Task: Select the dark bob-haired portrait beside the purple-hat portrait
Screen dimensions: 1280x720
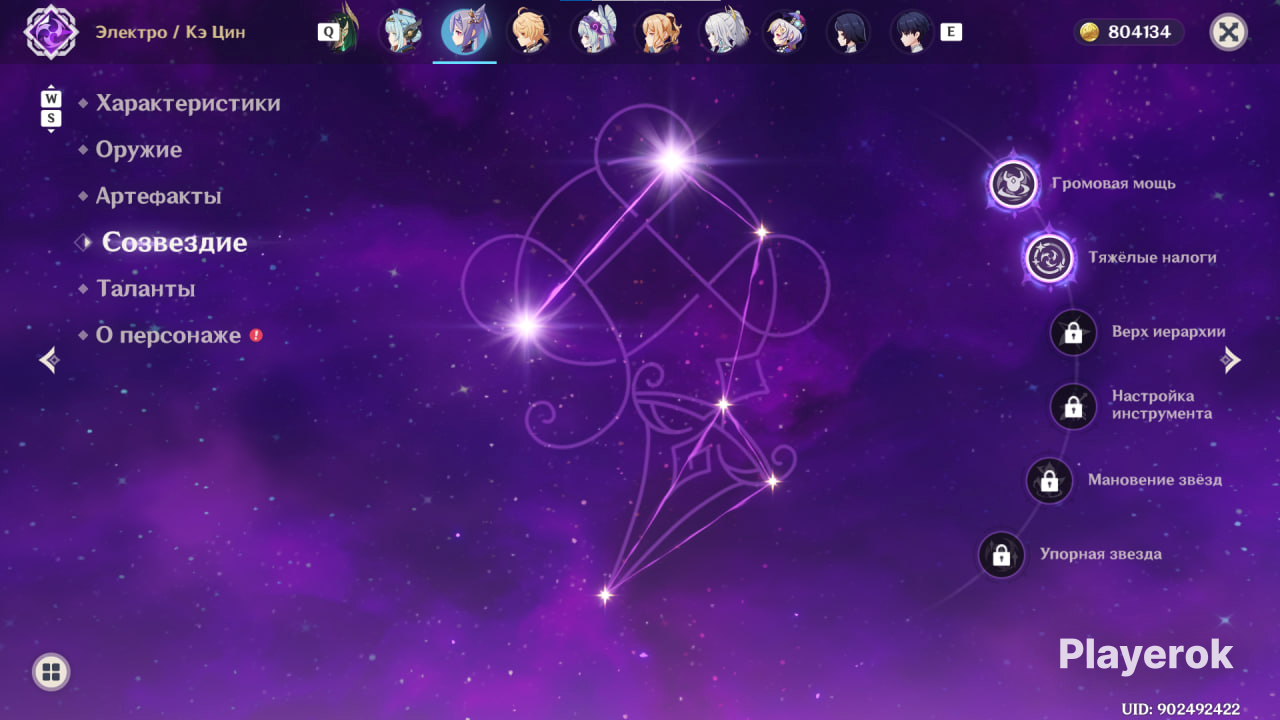Action: [848, 31]
